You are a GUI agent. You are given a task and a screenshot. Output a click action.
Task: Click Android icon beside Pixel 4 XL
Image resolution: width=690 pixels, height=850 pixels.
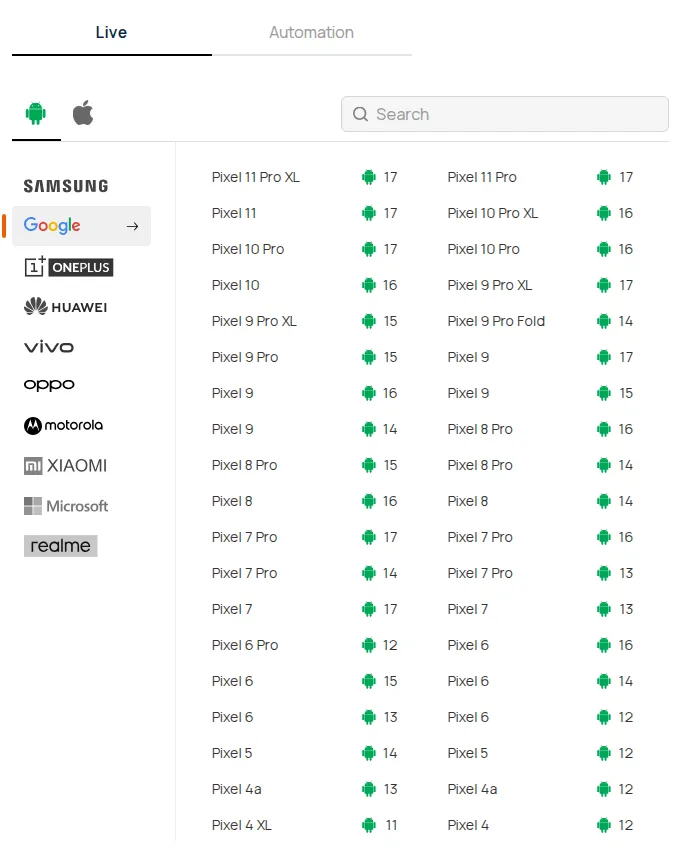pyautogui.click(x=369, y=825)
